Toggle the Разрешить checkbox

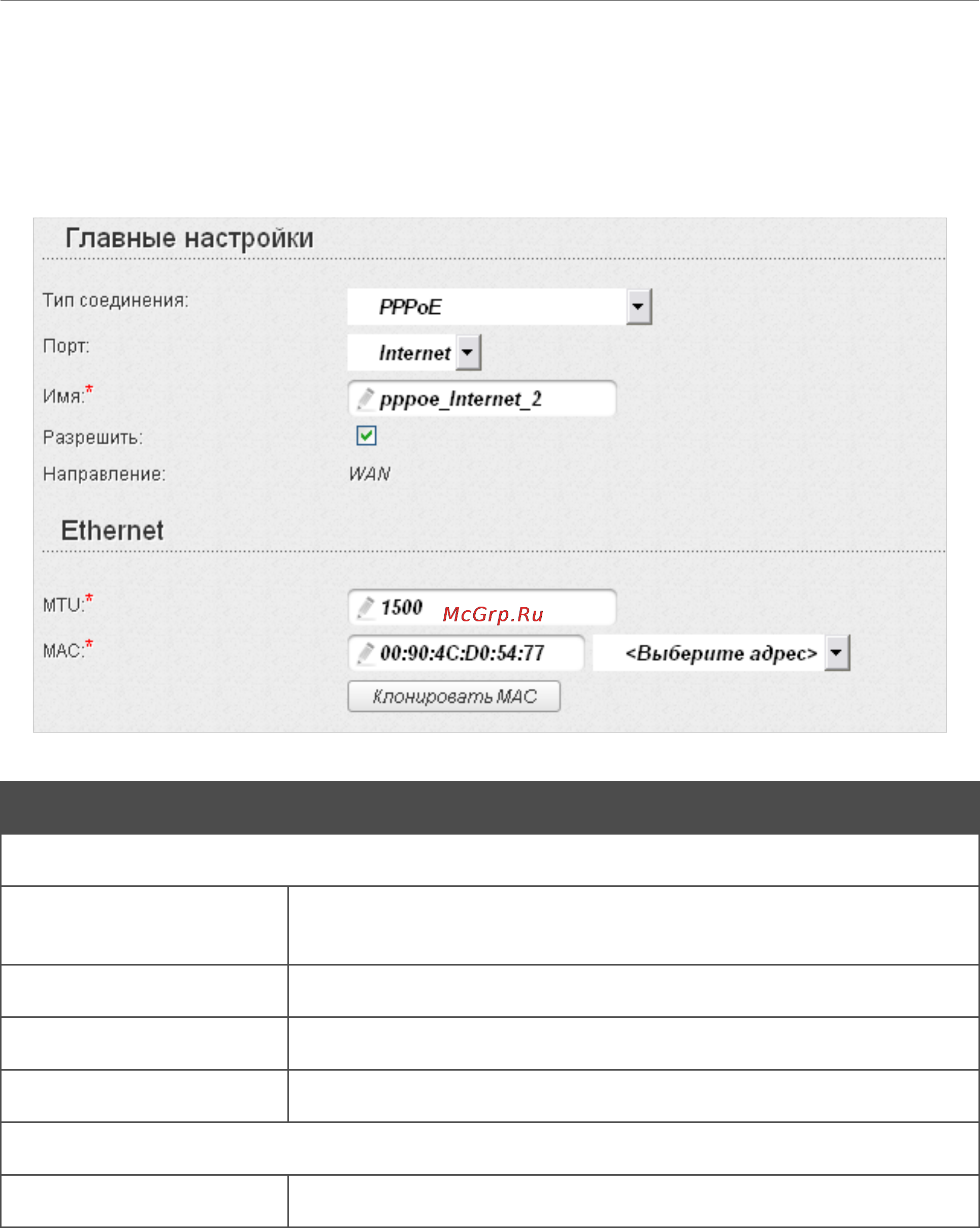coord(367,436)
